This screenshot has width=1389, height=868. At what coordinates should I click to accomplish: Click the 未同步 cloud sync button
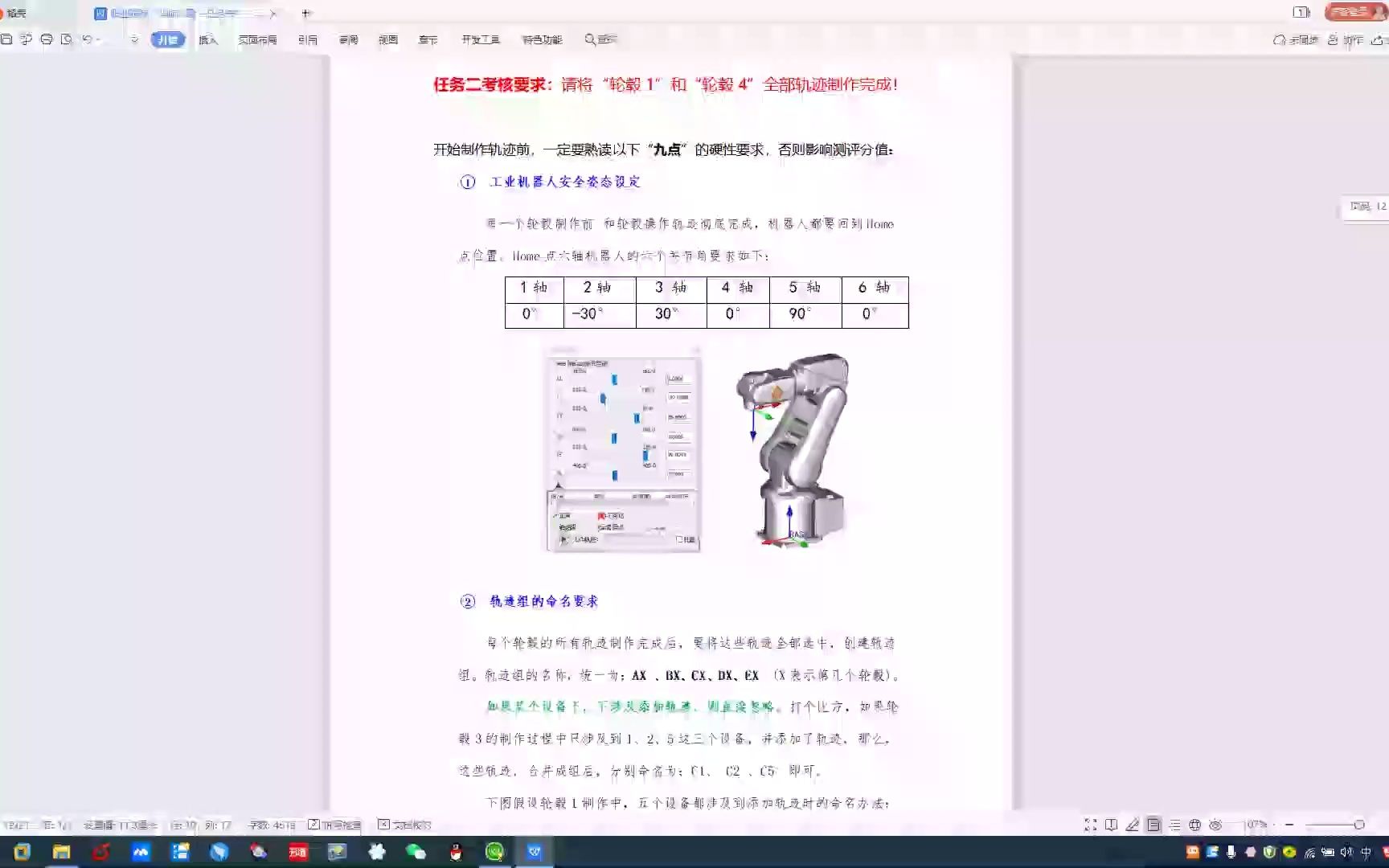pos(1296,39)
